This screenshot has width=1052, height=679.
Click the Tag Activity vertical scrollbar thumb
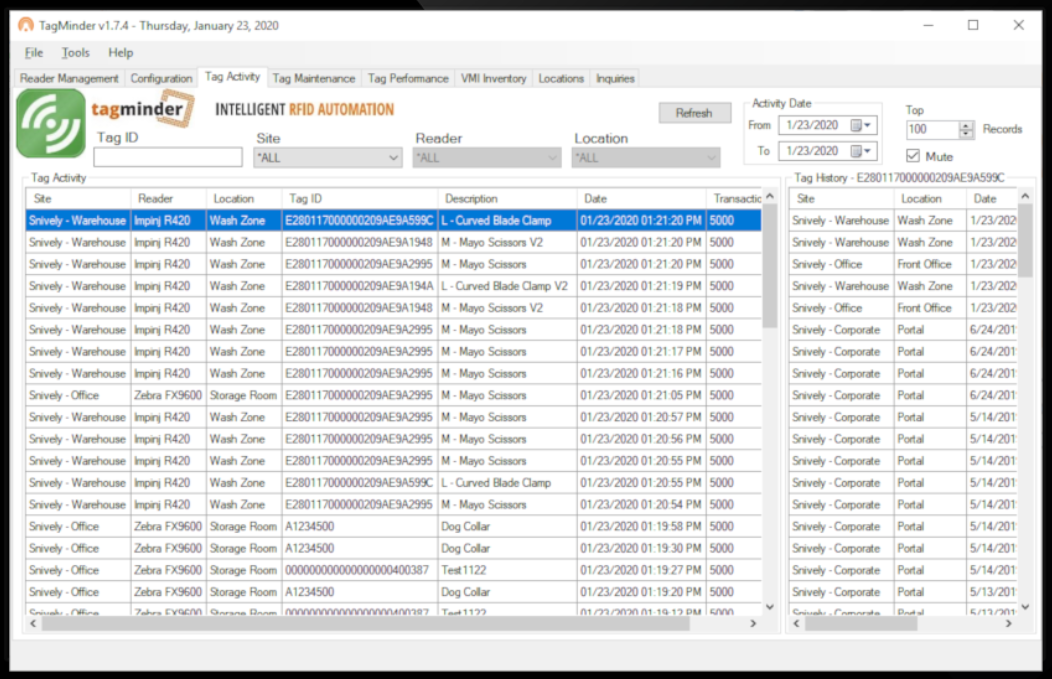pos(770,265)
